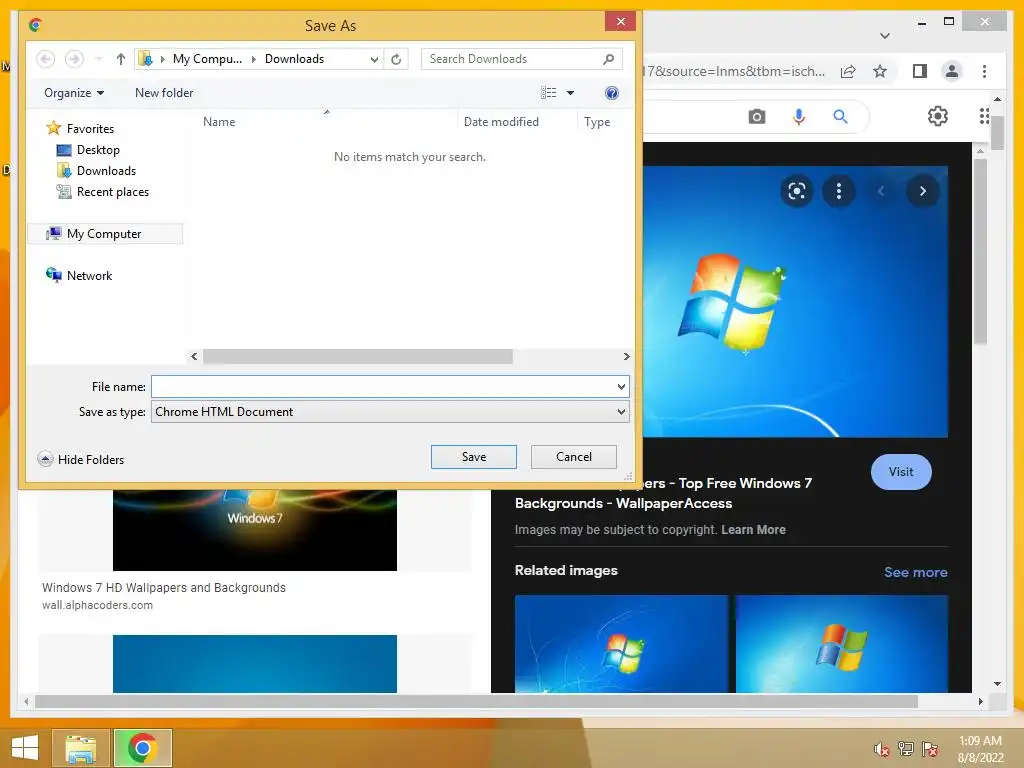Viewport: 1024px width, 768px height.
Task: Open the Chrome profile avatar
Action: (952, 71)
